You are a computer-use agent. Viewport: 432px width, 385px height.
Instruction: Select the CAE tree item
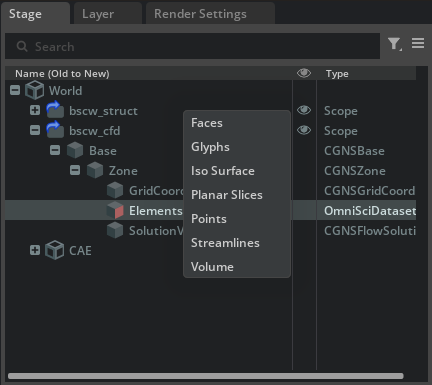tap(80, 251)
